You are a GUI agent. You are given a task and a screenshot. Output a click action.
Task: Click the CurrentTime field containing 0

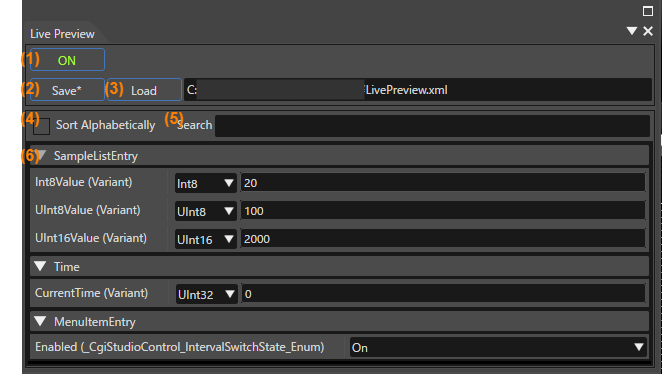[443, 293]
